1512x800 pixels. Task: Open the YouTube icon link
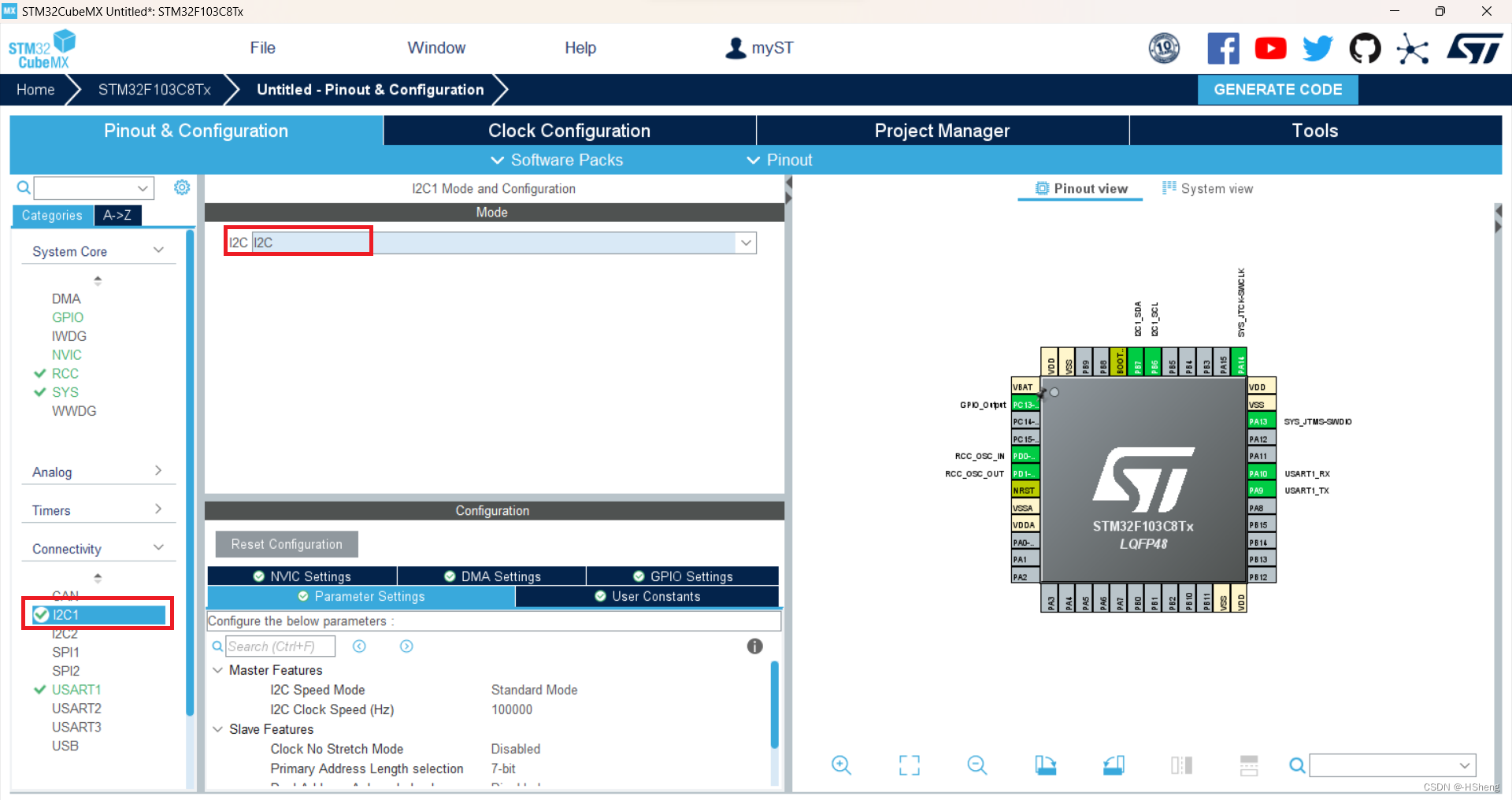click(1270, 49)
